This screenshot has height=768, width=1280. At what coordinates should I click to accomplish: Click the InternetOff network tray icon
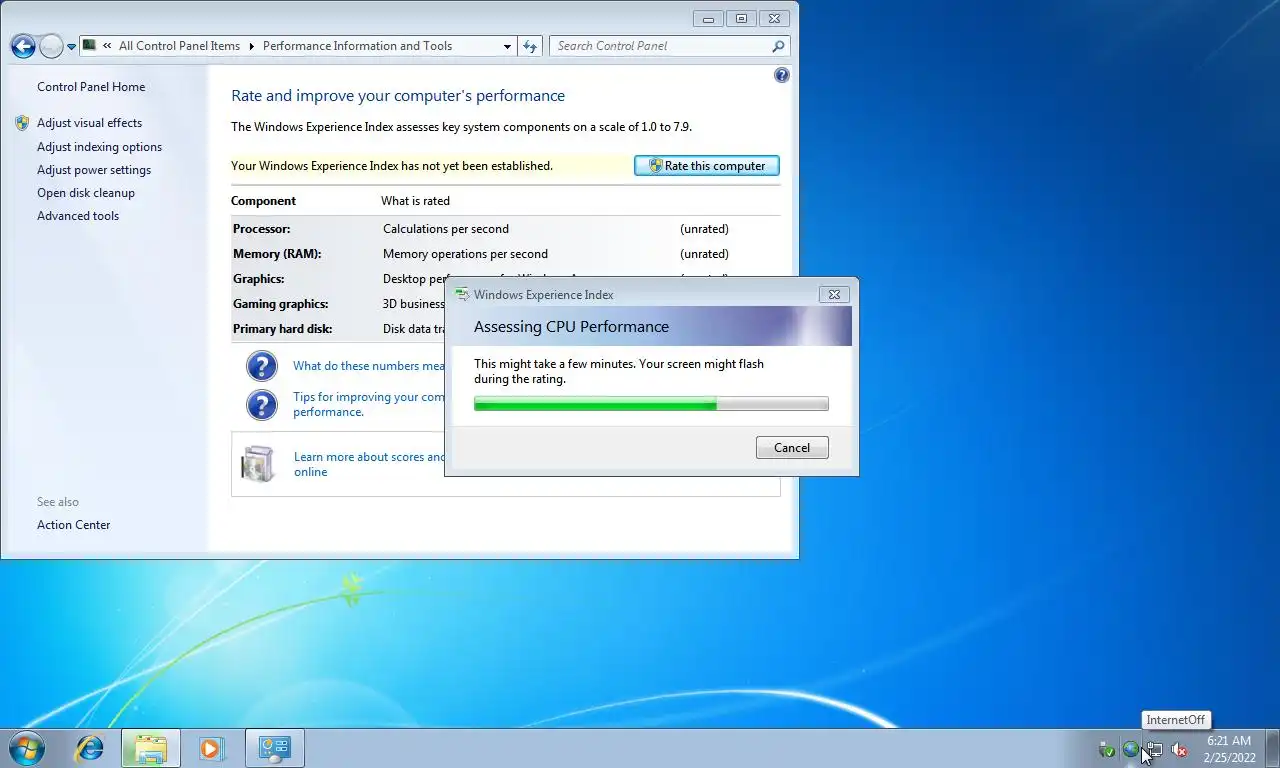[x=1154, y=749]
